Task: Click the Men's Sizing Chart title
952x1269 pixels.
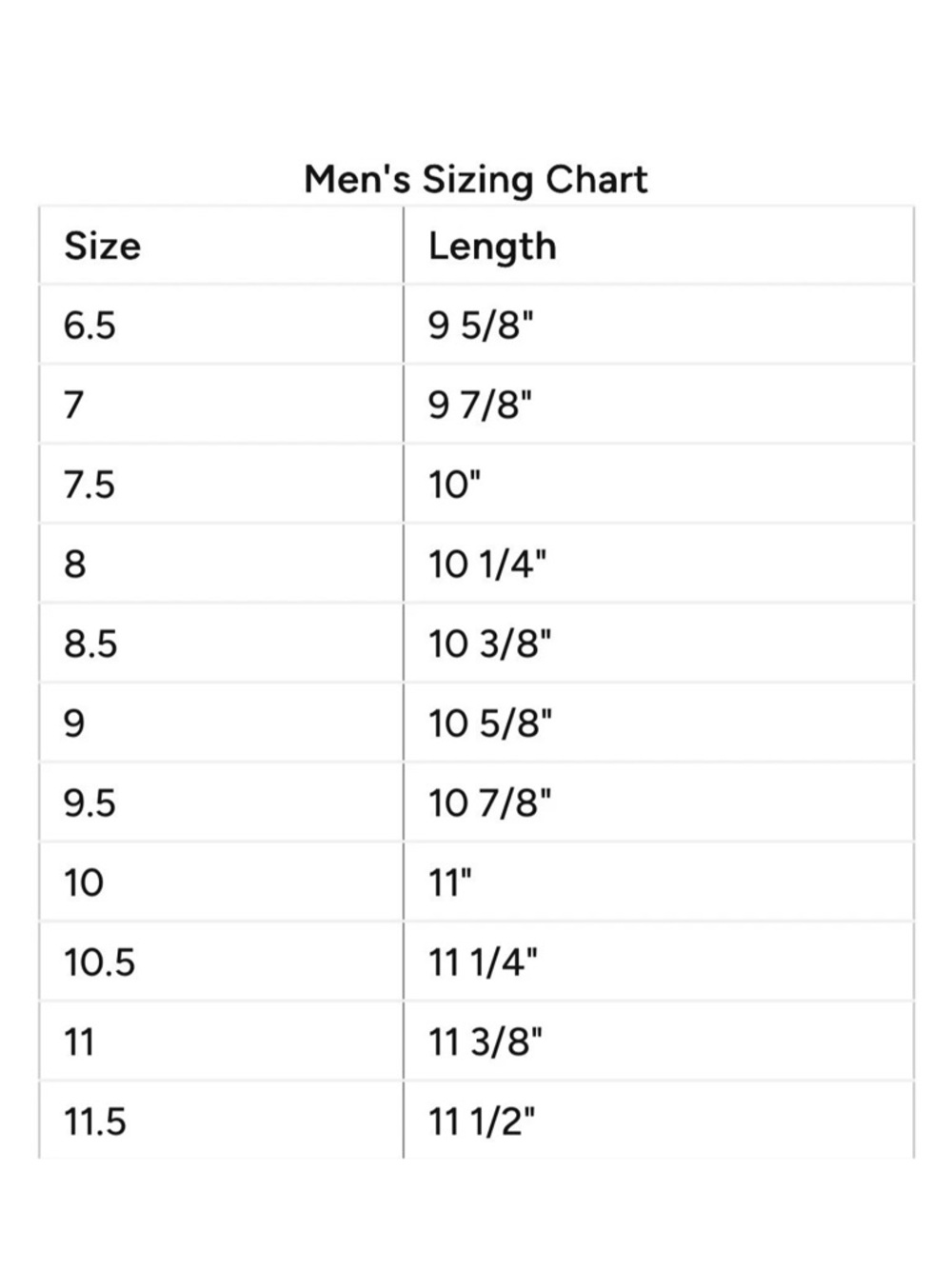Action: pos(476,179)
